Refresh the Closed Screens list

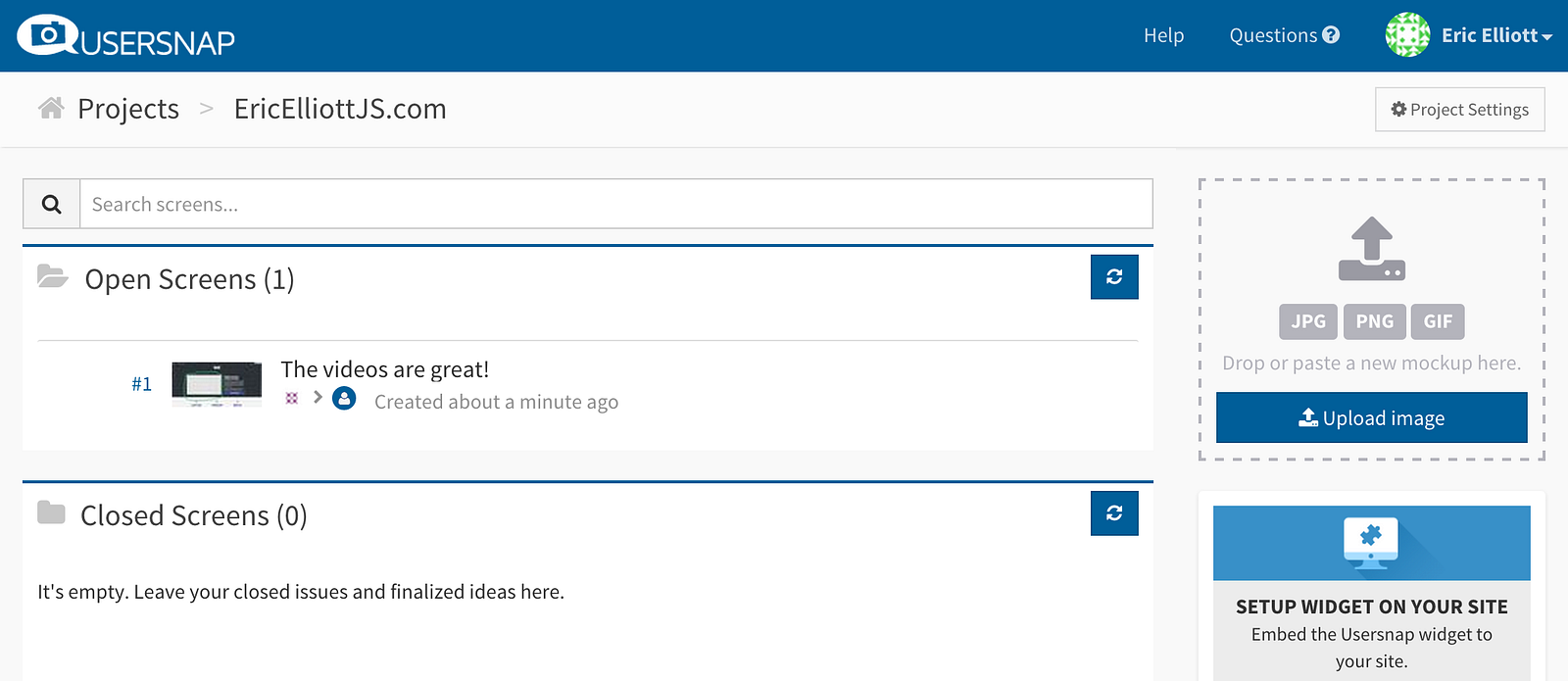coord(1114,512)
